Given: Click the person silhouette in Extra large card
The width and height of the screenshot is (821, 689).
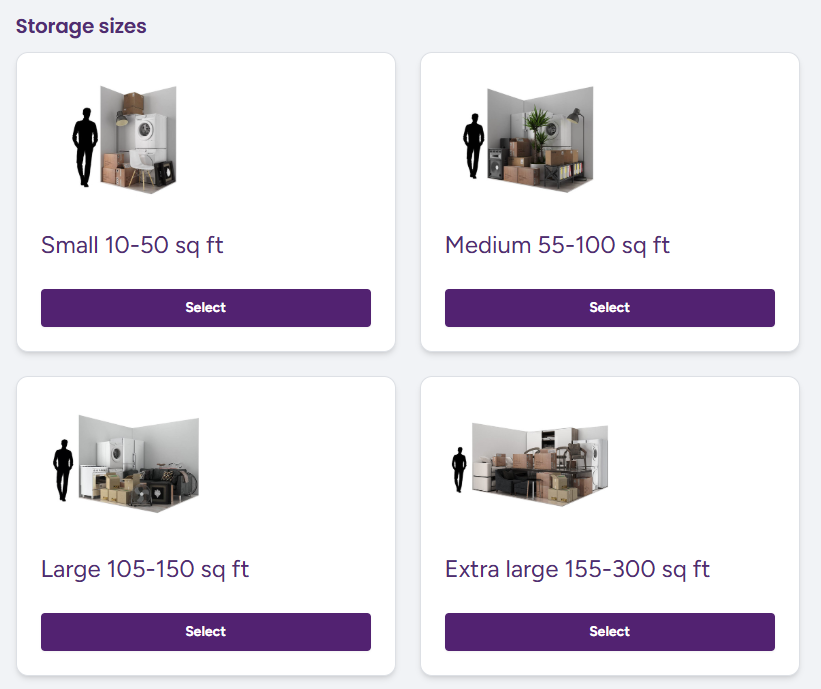Looking at the screenshot, I should (459, 469).
